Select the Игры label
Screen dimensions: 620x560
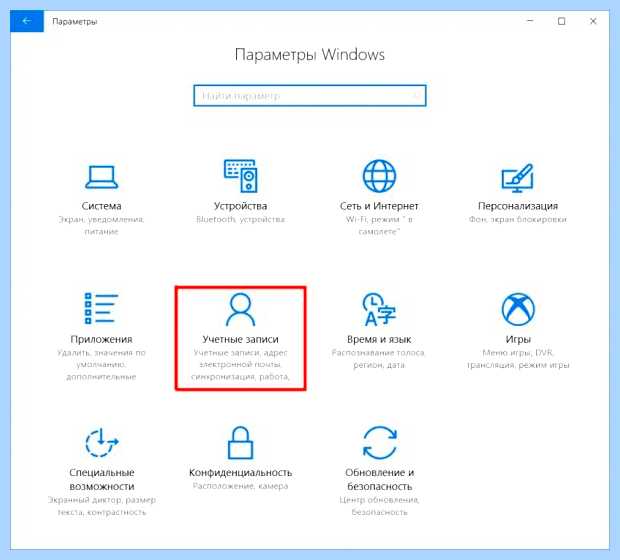tap(518, 339)
